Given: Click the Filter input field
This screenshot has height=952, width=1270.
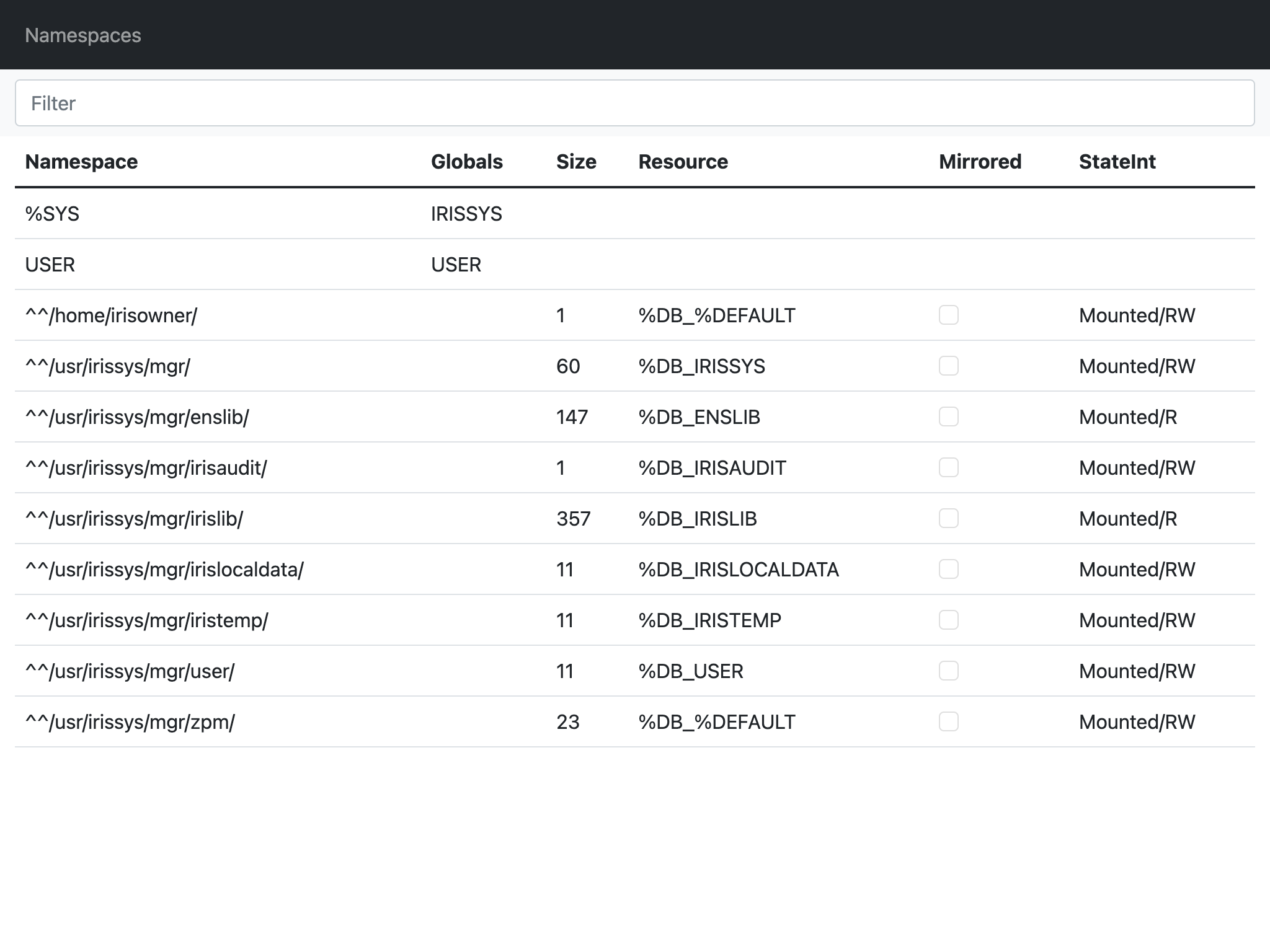Looking at the screenshot, I should [x=634, y=103].
